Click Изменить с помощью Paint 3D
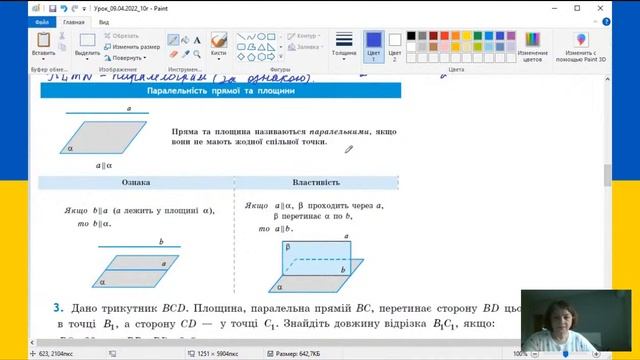Viewport: 640px width, 360px height. [580, 47]
